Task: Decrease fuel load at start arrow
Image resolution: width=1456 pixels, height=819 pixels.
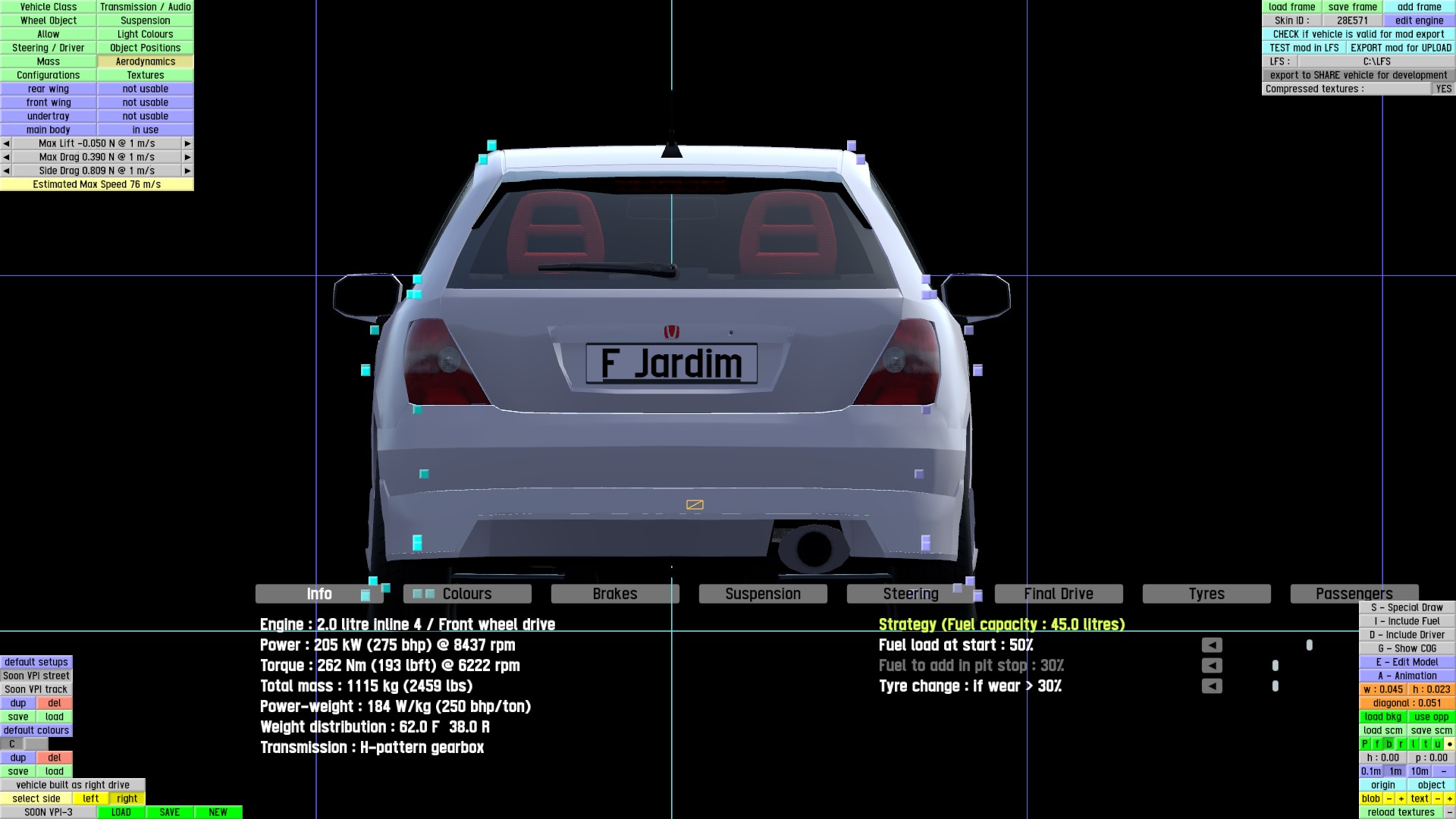Action: pyautogui.click(x=1212, y=645)
